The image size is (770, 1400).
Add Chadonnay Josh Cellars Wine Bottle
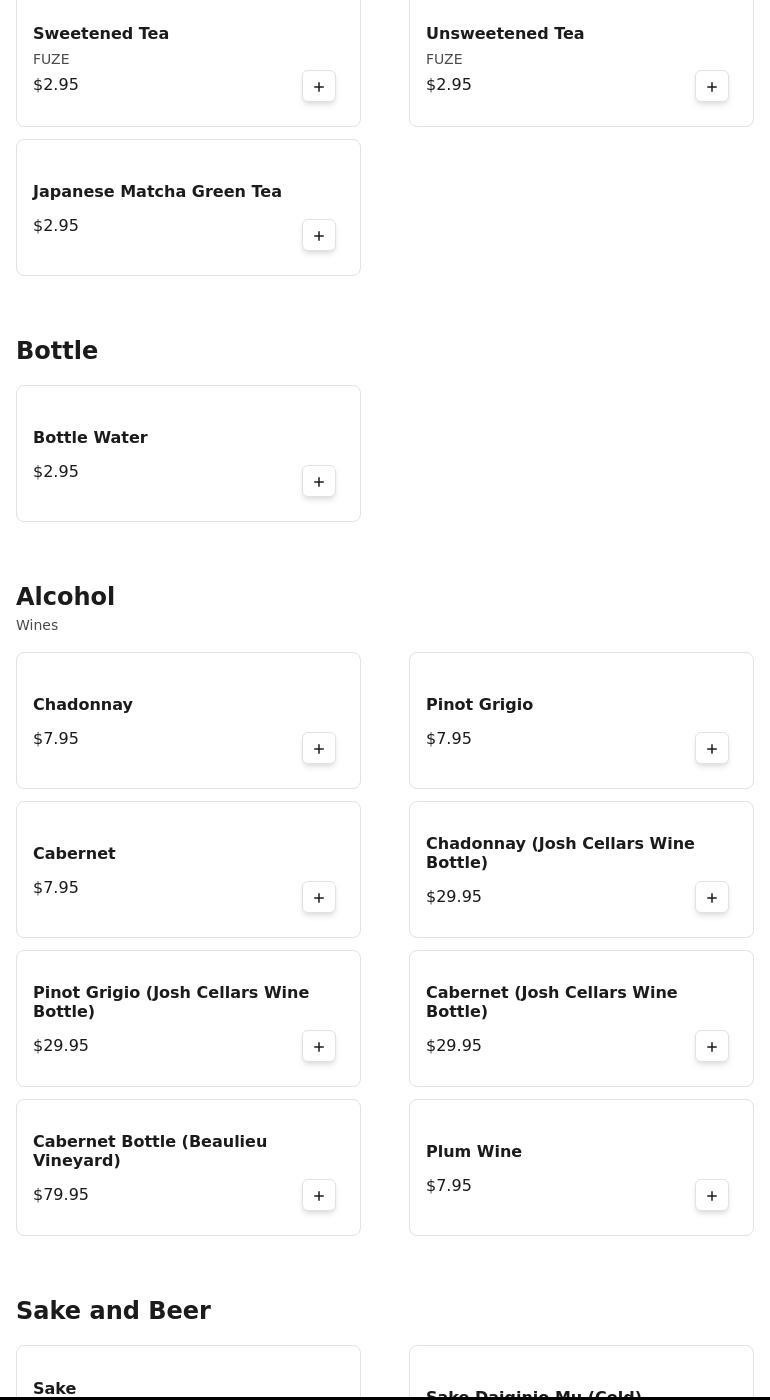pyautogui.click(x=712, y=898)
